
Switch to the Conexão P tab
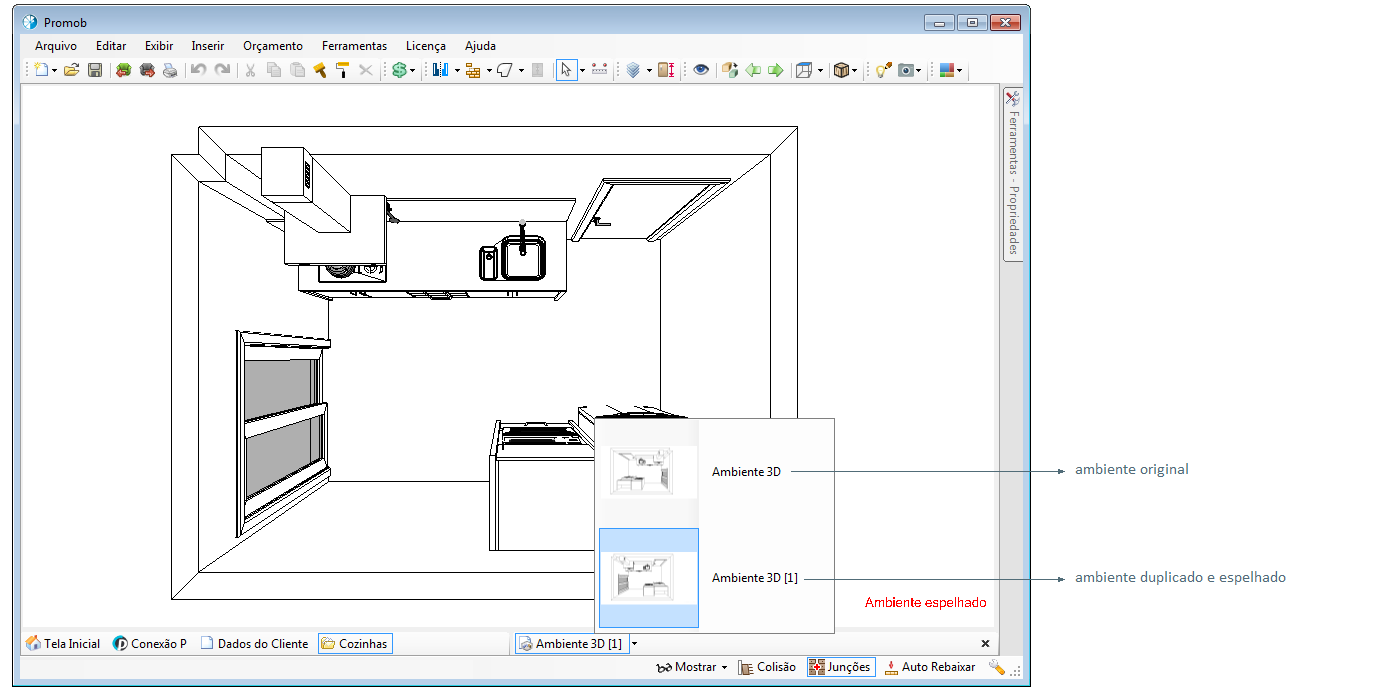[x=150, y=644]
